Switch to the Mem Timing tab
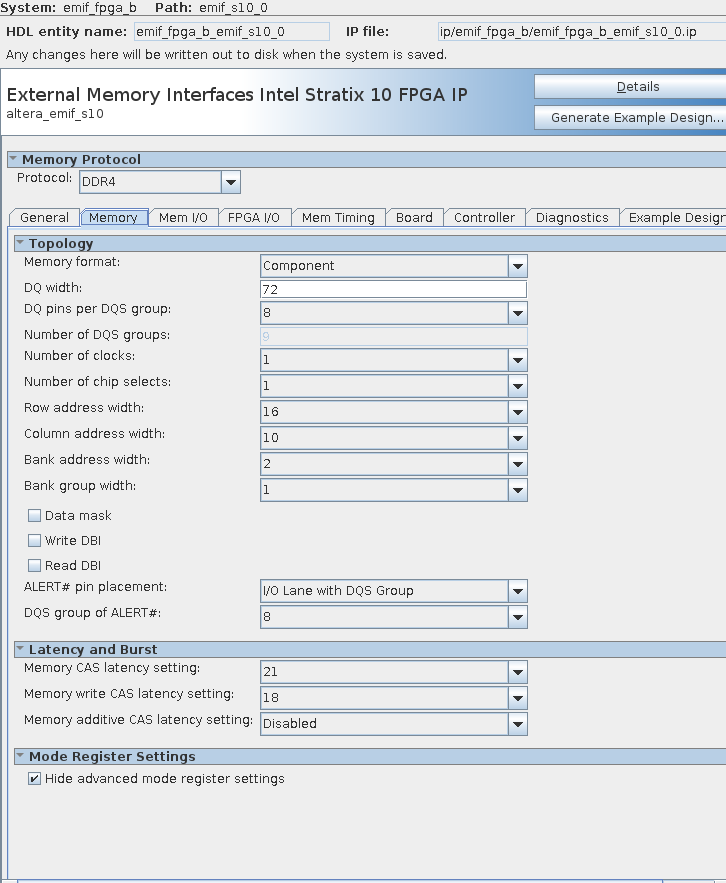This screenshot has height=883, width=726. click(338, 218)
